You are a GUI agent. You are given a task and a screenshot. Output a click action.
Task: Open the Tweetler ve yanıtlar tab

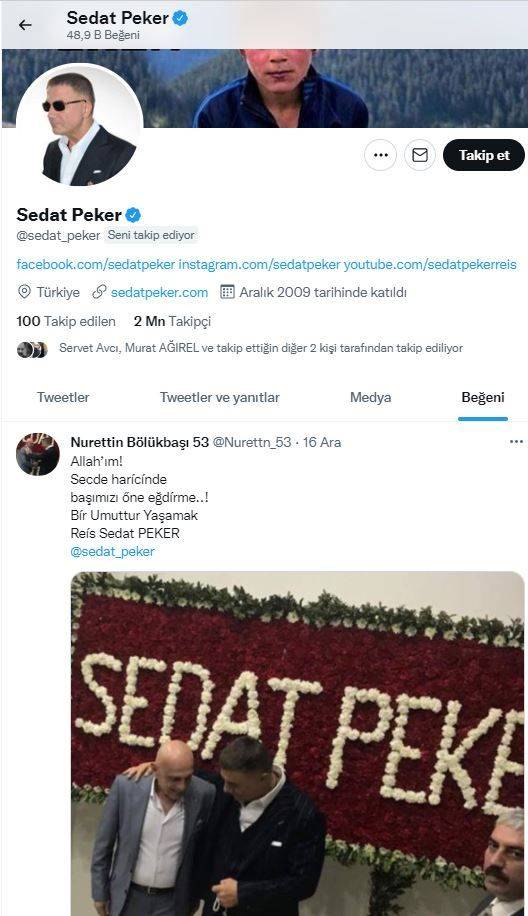pyautogui.click(x=220, y=398)
